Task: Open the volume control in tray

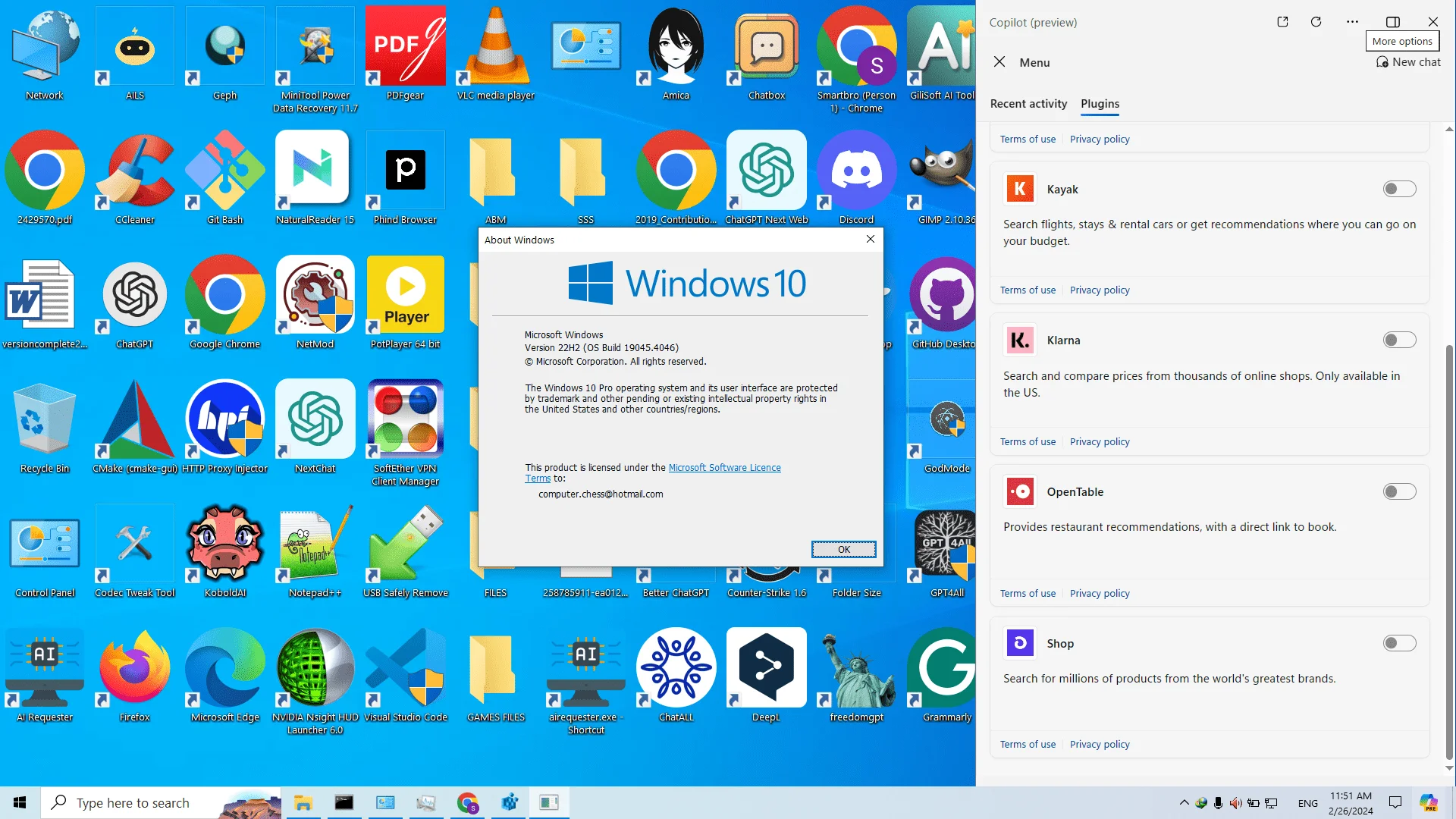Action: coord(1236,803)
